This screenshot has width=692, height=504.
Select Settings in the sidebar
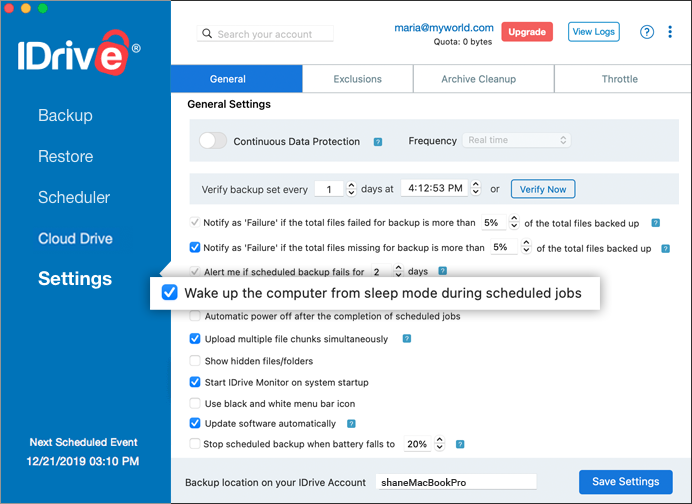[x=75, y=278]
